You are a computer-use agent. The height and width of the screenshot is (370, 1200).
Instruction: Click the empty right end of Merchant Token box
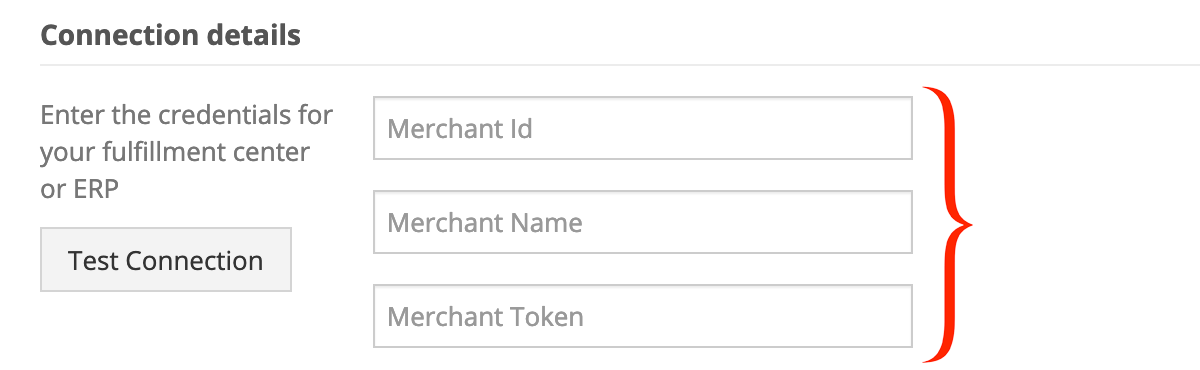point(860,317)
